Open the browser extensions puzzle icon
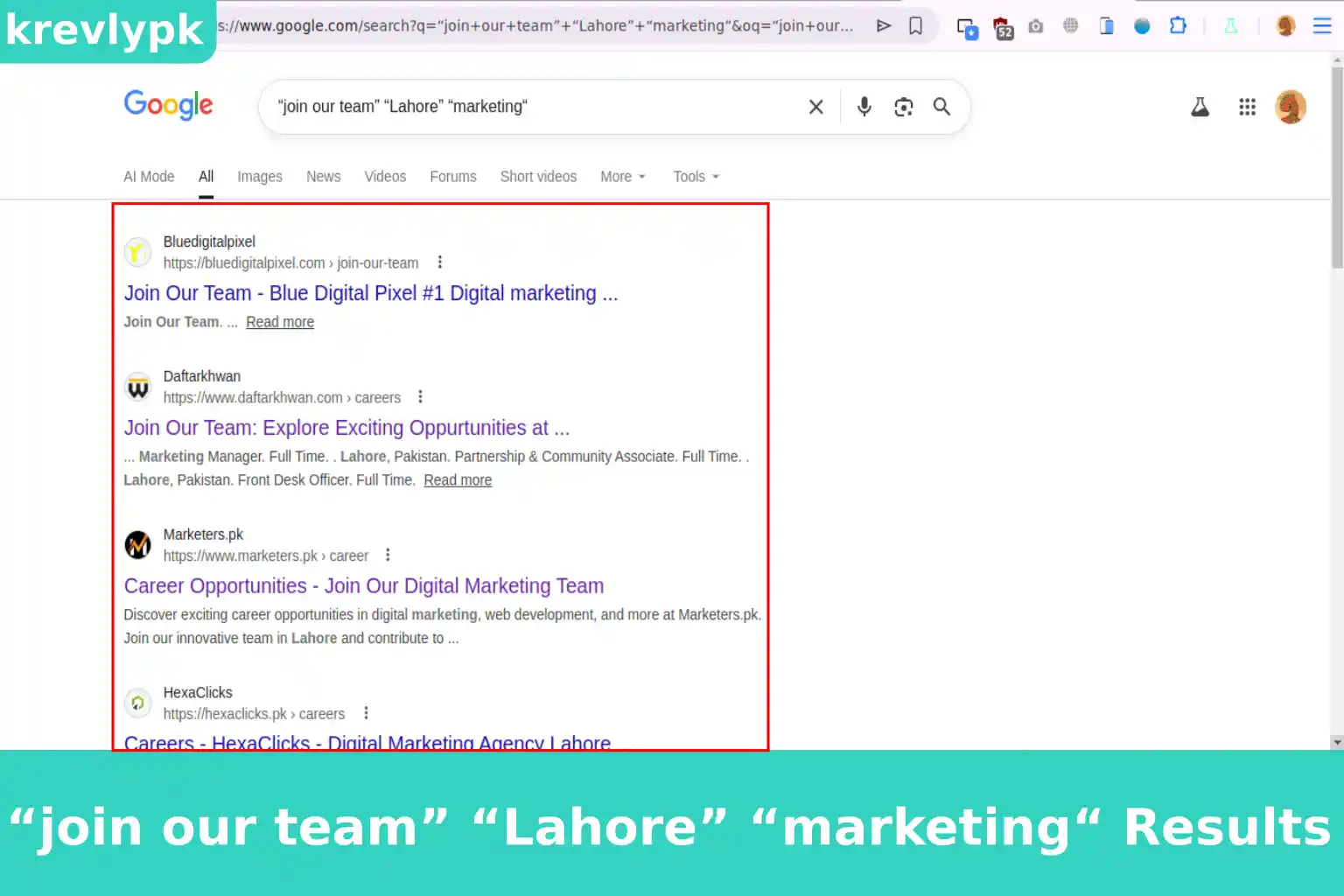Image resolution: width=1344 pixels, height=896 pixels. click(x=1178, y=26)
